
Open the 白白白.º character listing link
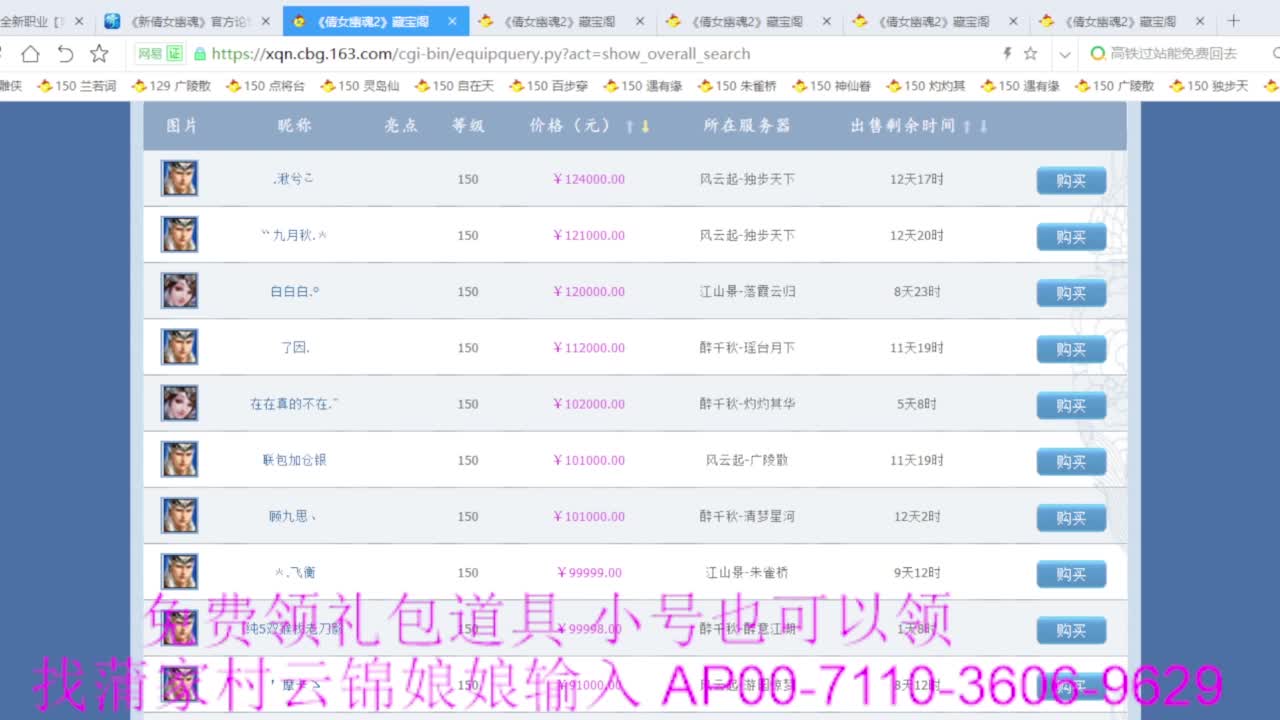coord(293,292)
